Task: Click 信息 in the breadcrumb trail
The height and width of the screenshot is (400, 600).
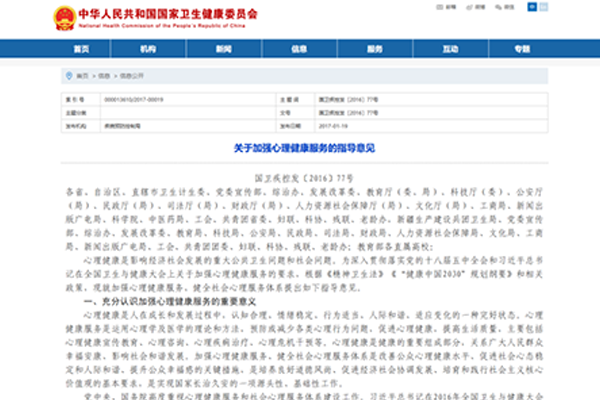Action: pyautogui.click(x=104, y=76)
